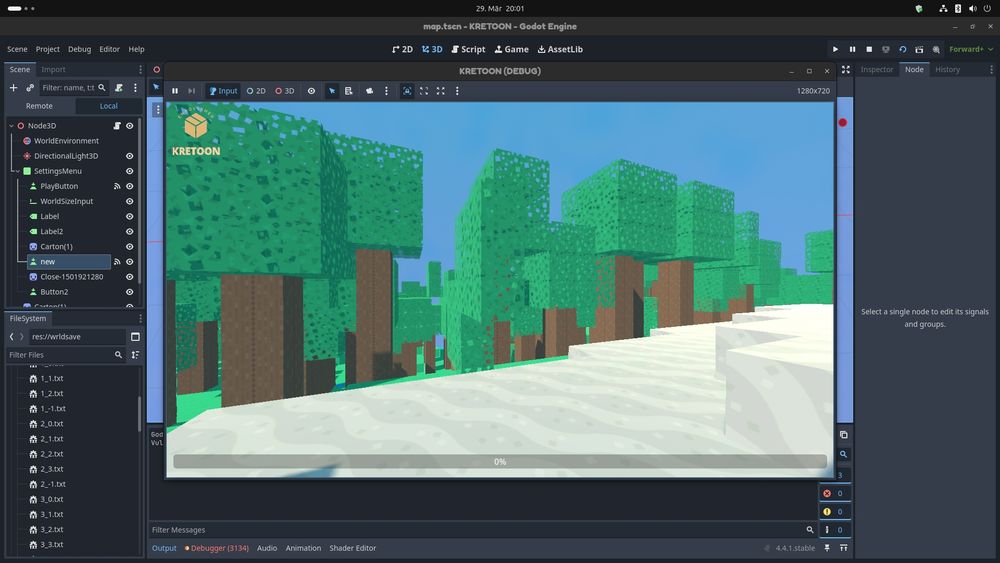The image size is (1000, 563).
Task: Click the Input select mode button
Action: 223,91
